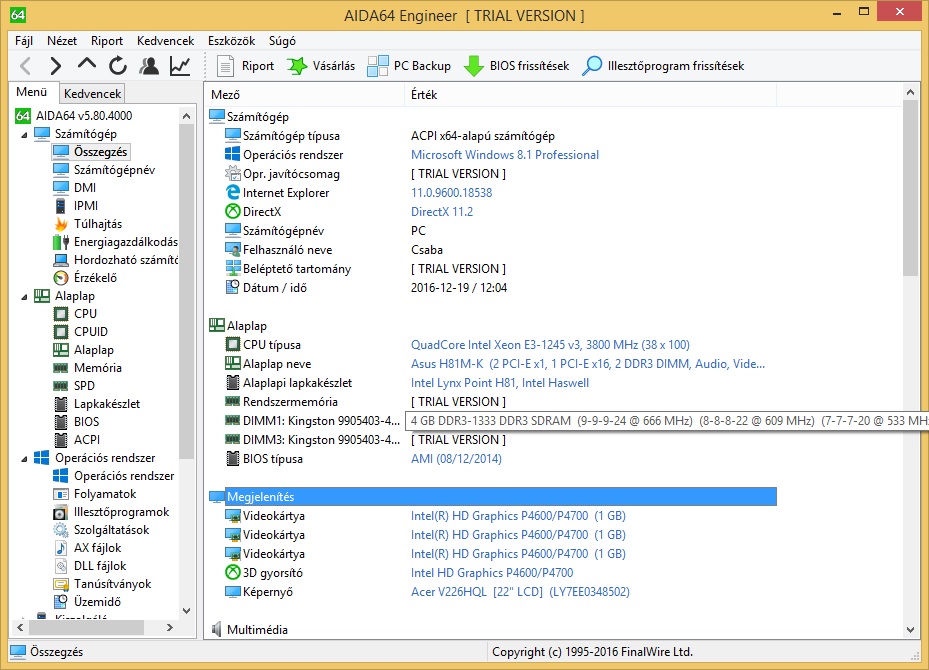The image size is (929, 670).
Task: Click the DirectX 11.2 link
Action: (442, 211)
